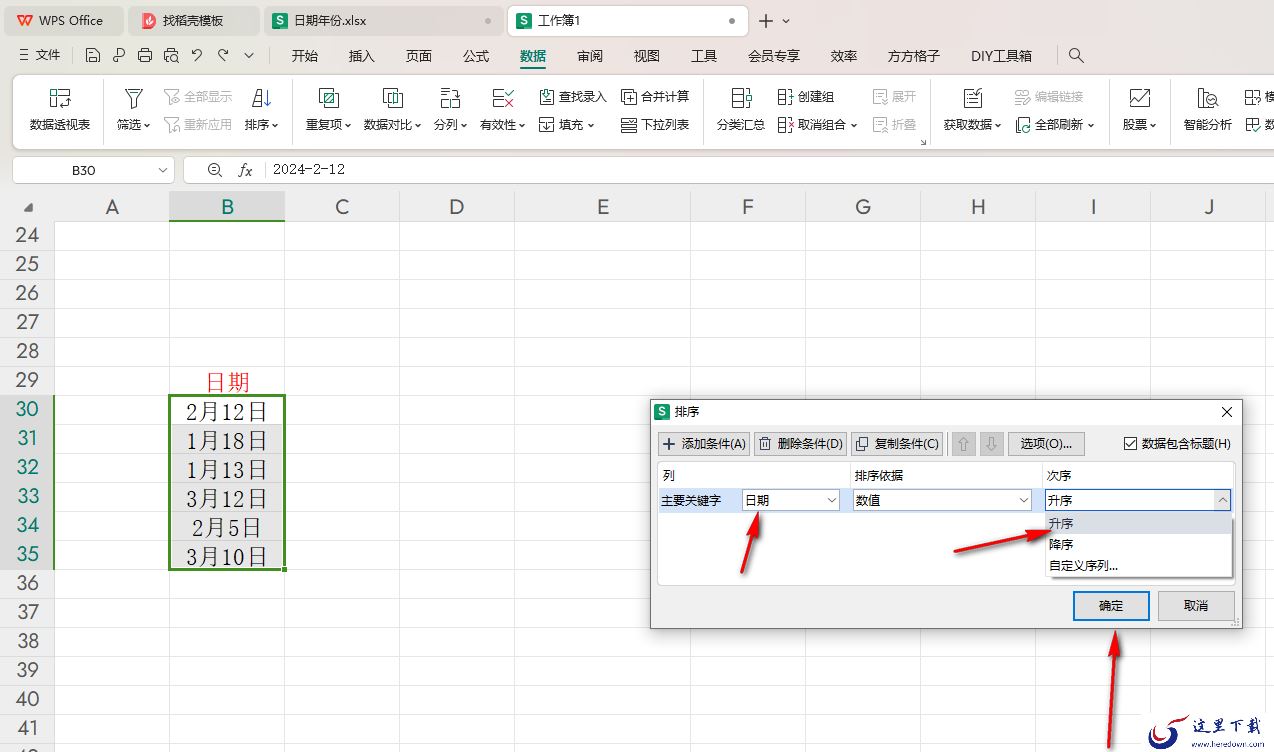The image size is (1274, 752).
Task: Select row 38 header
Action: [x=27, y=641]
